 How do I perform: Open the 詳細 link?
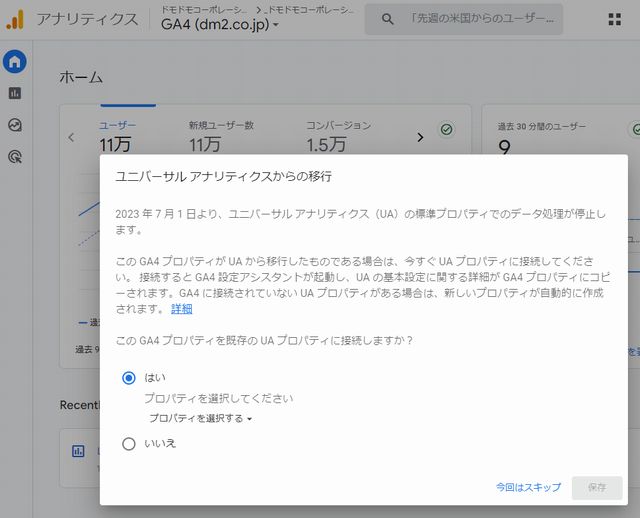coord(182,309)
